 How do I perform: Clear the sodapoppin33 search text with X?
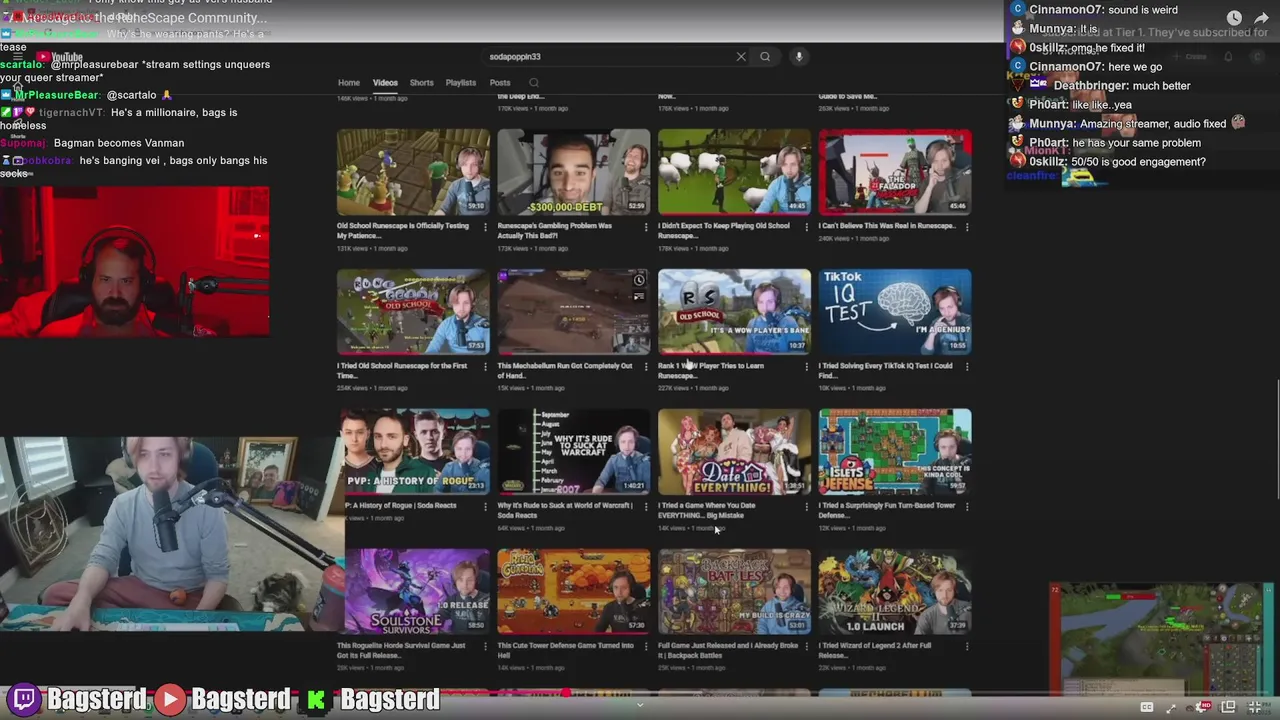click(741, 57)
